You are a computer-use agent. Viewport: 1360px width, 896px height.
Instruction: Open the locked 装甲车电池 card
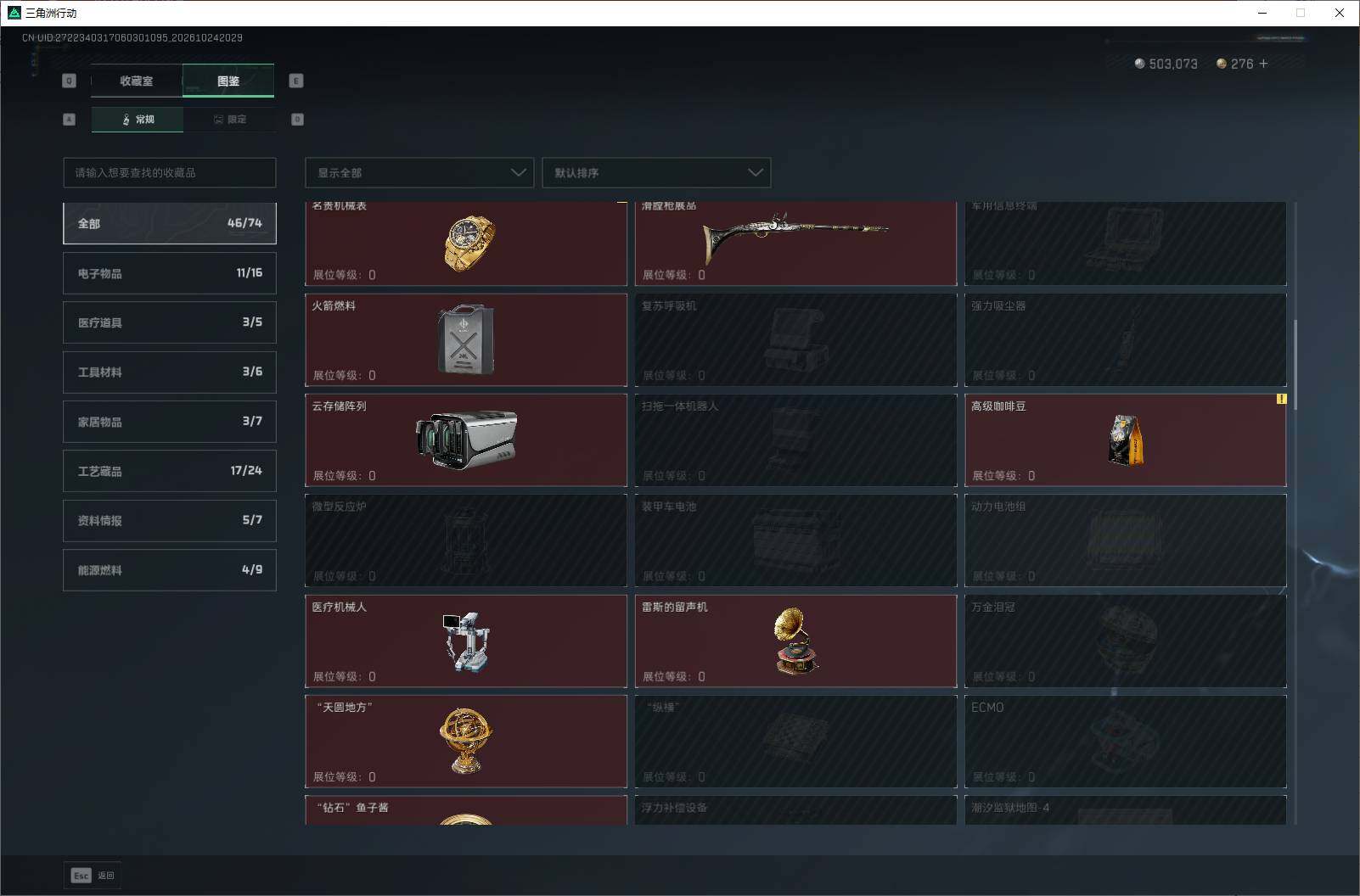(x=795, y=540)
